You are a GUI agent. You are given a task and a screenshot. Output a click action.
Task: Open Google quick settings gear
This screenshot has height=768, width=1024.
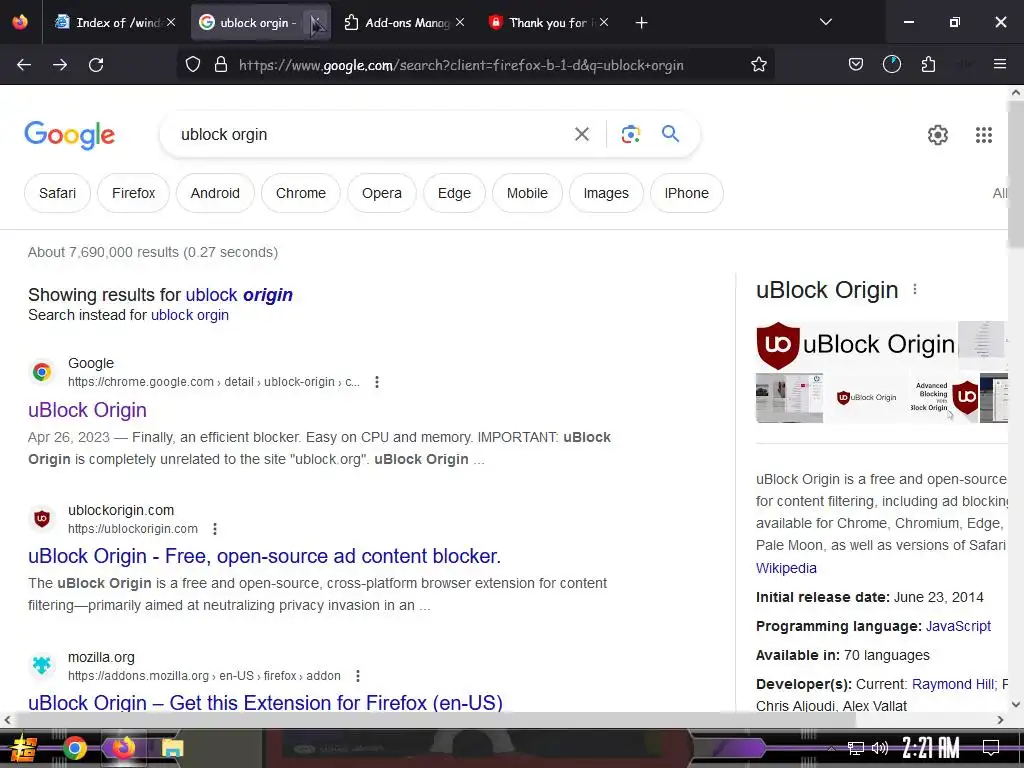coord(938,135)
